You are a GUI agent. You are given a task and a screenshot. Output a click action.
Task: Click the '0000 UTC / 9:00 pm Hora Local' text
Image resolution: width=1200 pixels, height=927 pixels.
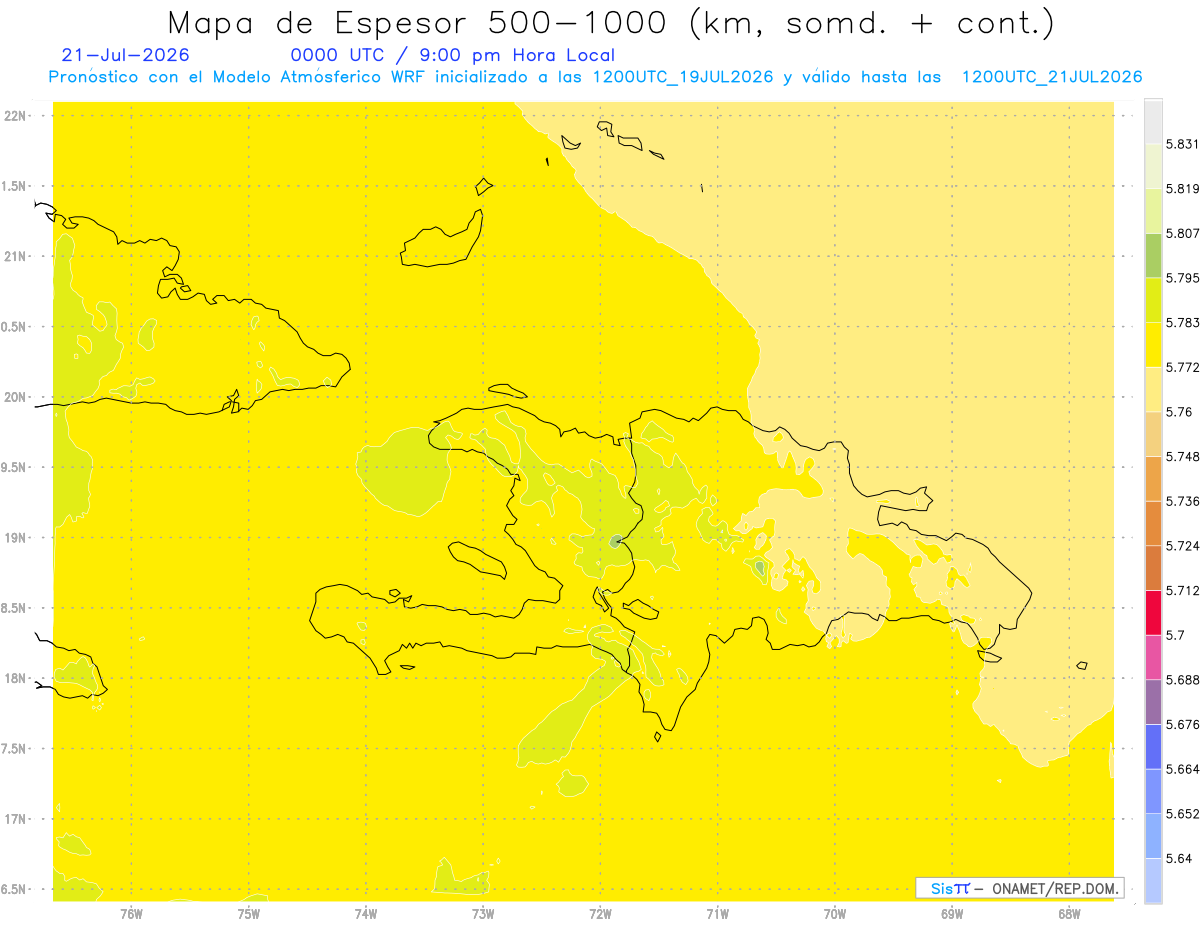453,56
